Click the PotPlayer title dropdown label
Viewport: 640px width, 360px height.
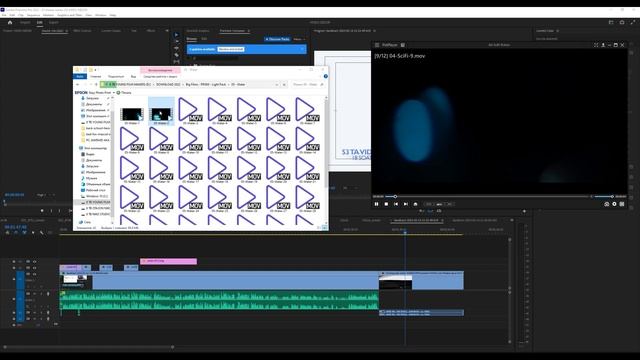click(x=391, y=45)
